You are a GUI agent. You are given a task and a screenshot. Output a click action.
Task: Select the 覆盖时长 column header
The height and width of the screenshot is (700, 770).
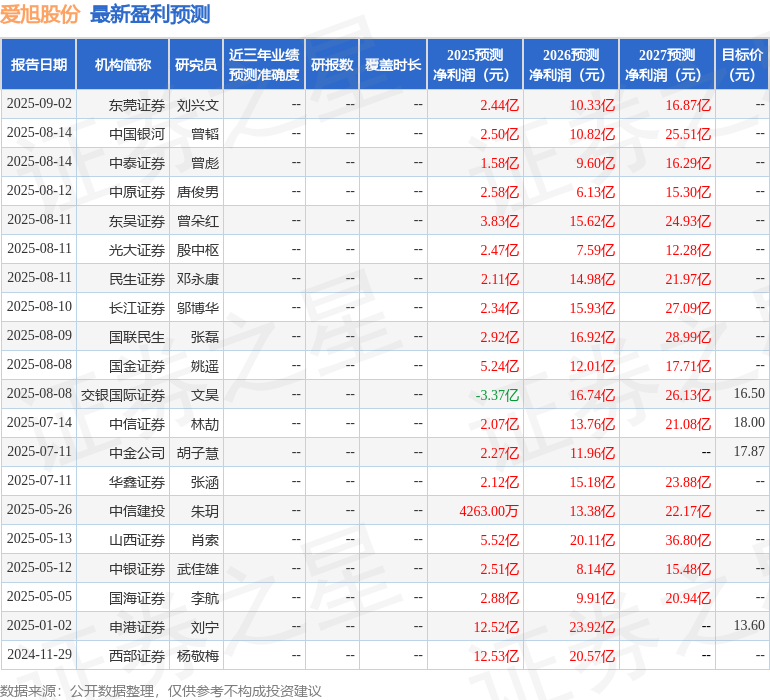[393, 65]
